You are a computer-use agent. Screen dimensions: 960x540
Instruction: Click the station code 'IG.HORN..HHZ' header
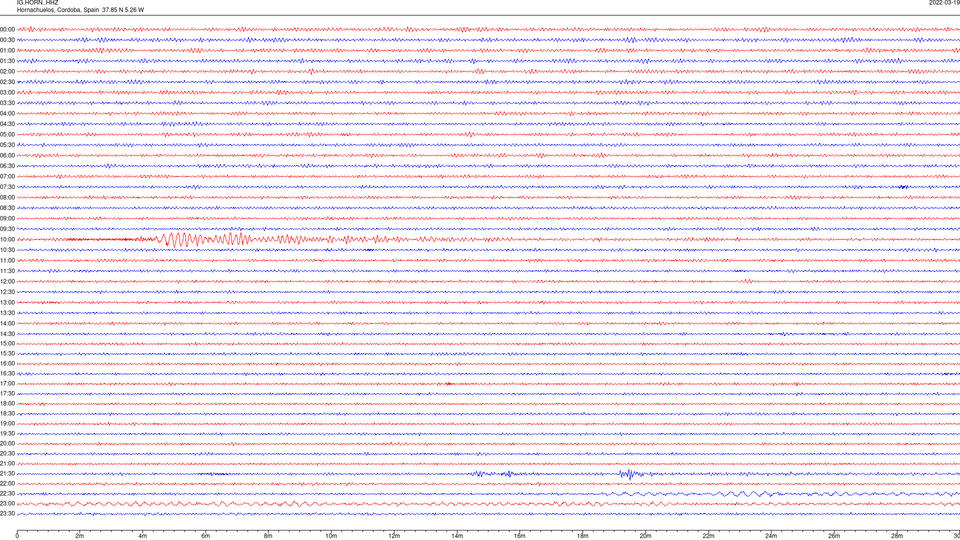(x=37, y=2)
